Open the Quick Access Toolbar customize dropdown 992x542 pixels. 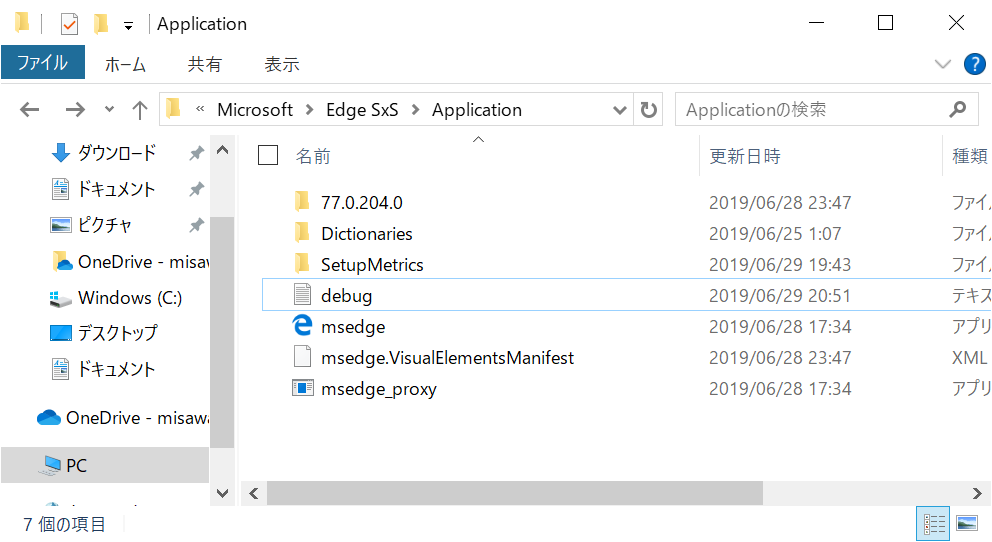128,24
